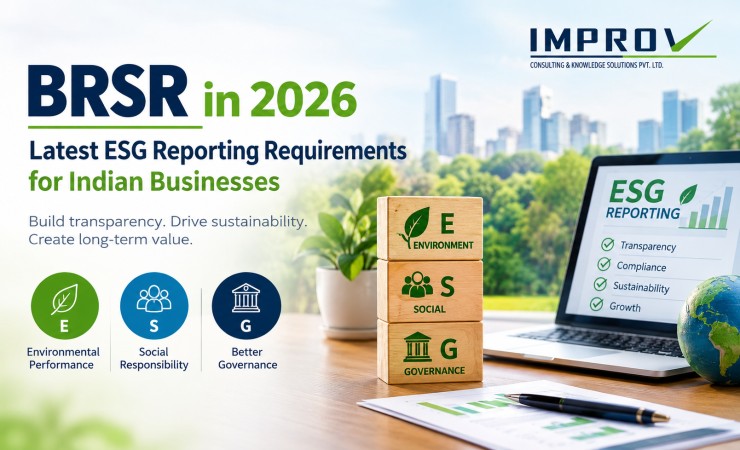Image resolution: width=740 pixels, height=450 pixels.
Task: Click the building icon on Governance wooden block
Action: click(418, 347)
